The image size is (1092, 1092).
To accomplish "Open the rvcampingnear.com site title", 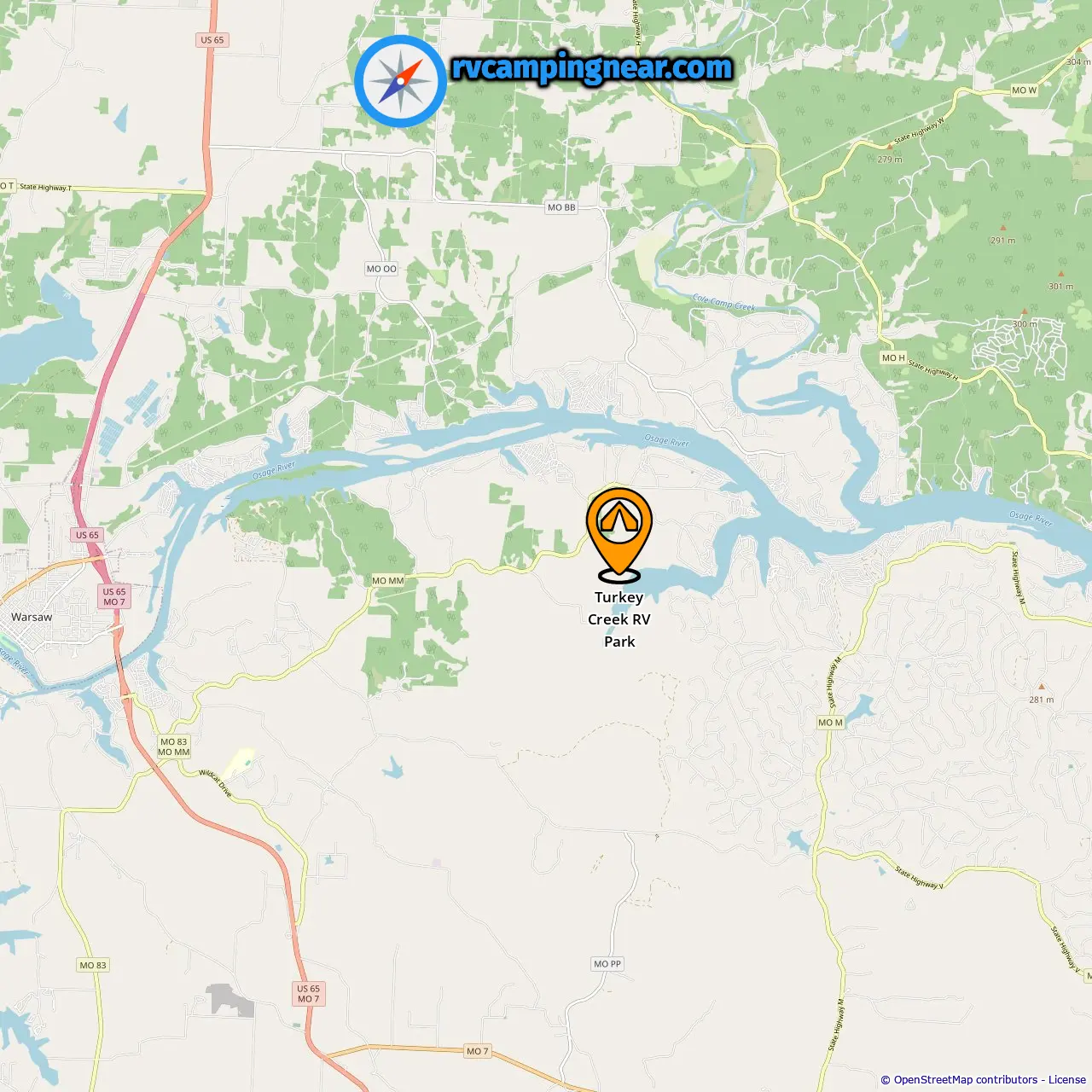I will (x=592, y=68).
